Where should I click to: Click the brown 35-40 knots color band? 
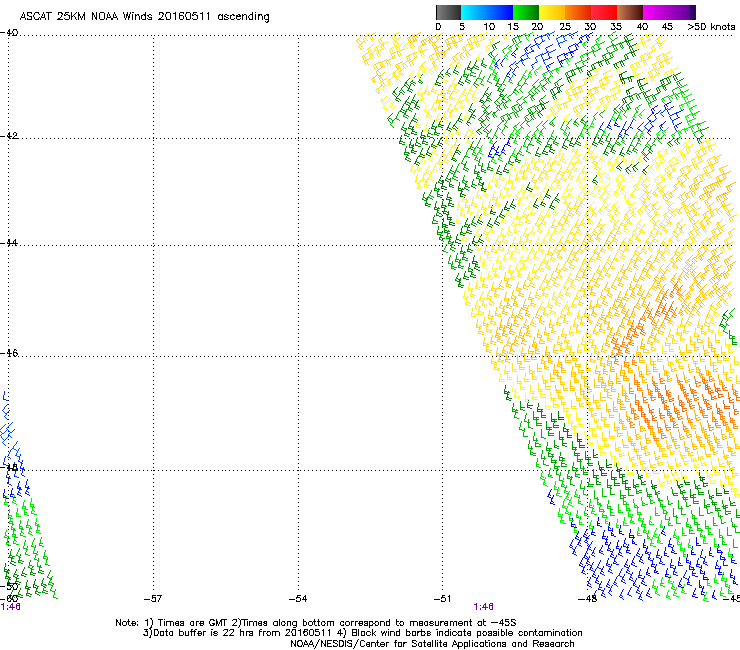point(630,12)
